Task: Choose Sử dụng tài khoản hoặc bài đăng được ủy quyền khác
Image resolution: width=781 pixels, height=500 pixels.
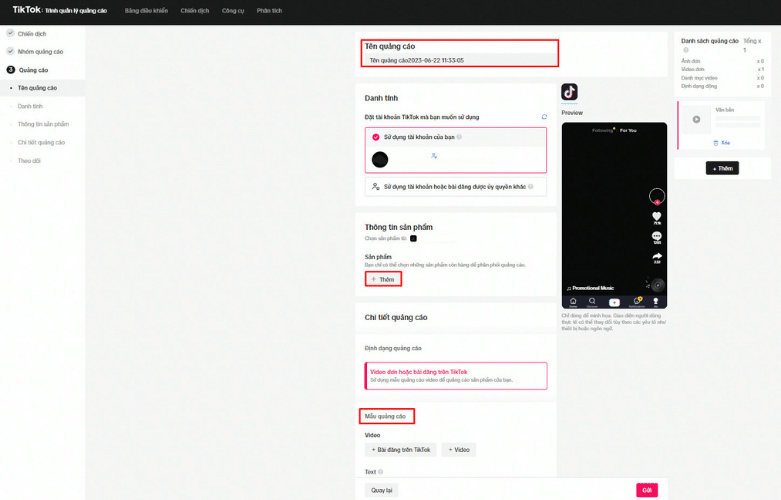Action: tap(456, 187)
